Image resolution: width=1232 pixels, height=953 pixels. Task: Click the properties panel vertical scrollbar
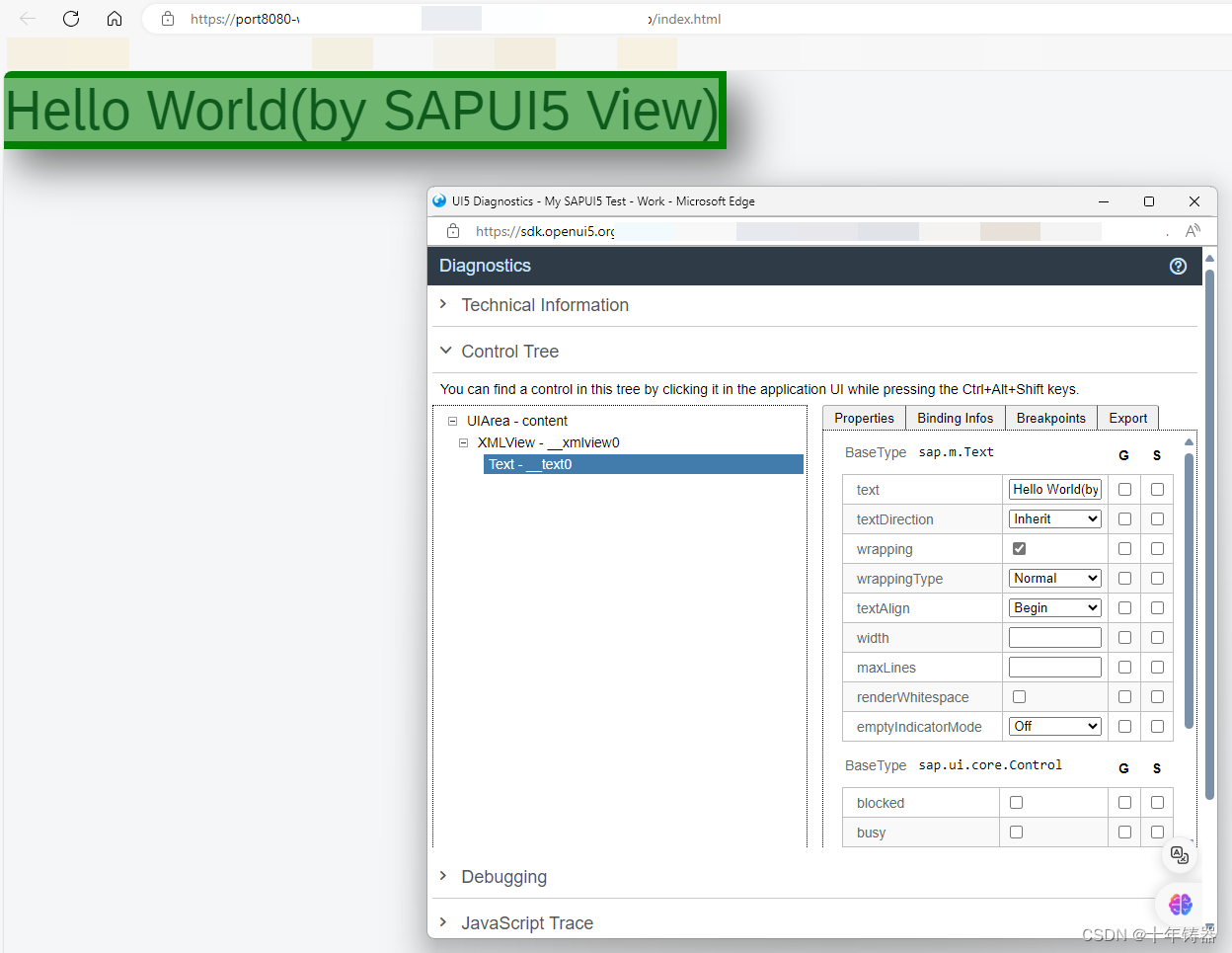point(1189,591)
